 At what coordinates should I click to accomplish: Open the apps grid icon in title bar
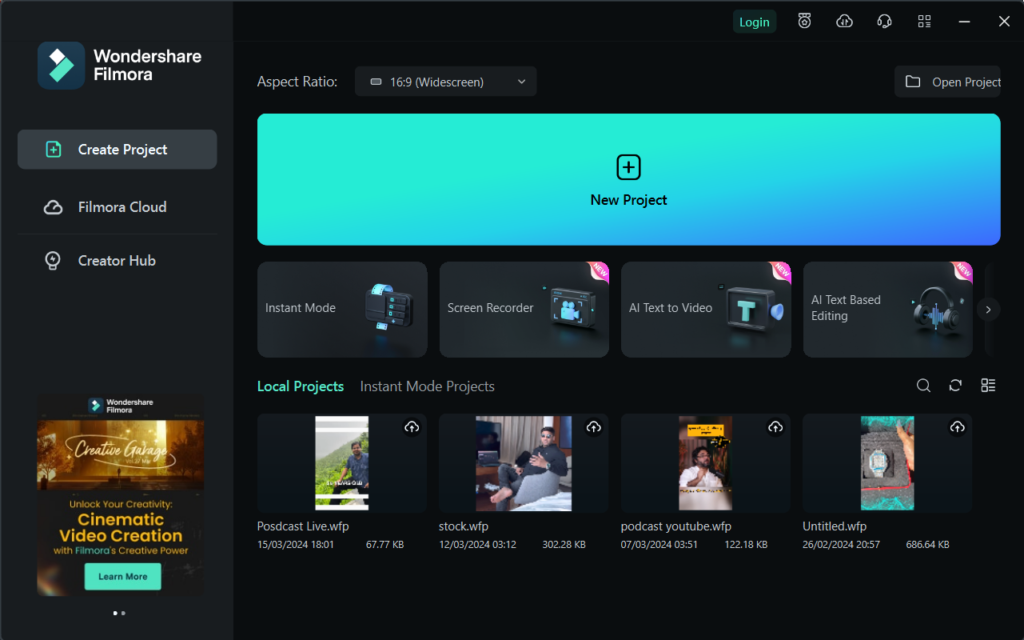coord(924,21)
